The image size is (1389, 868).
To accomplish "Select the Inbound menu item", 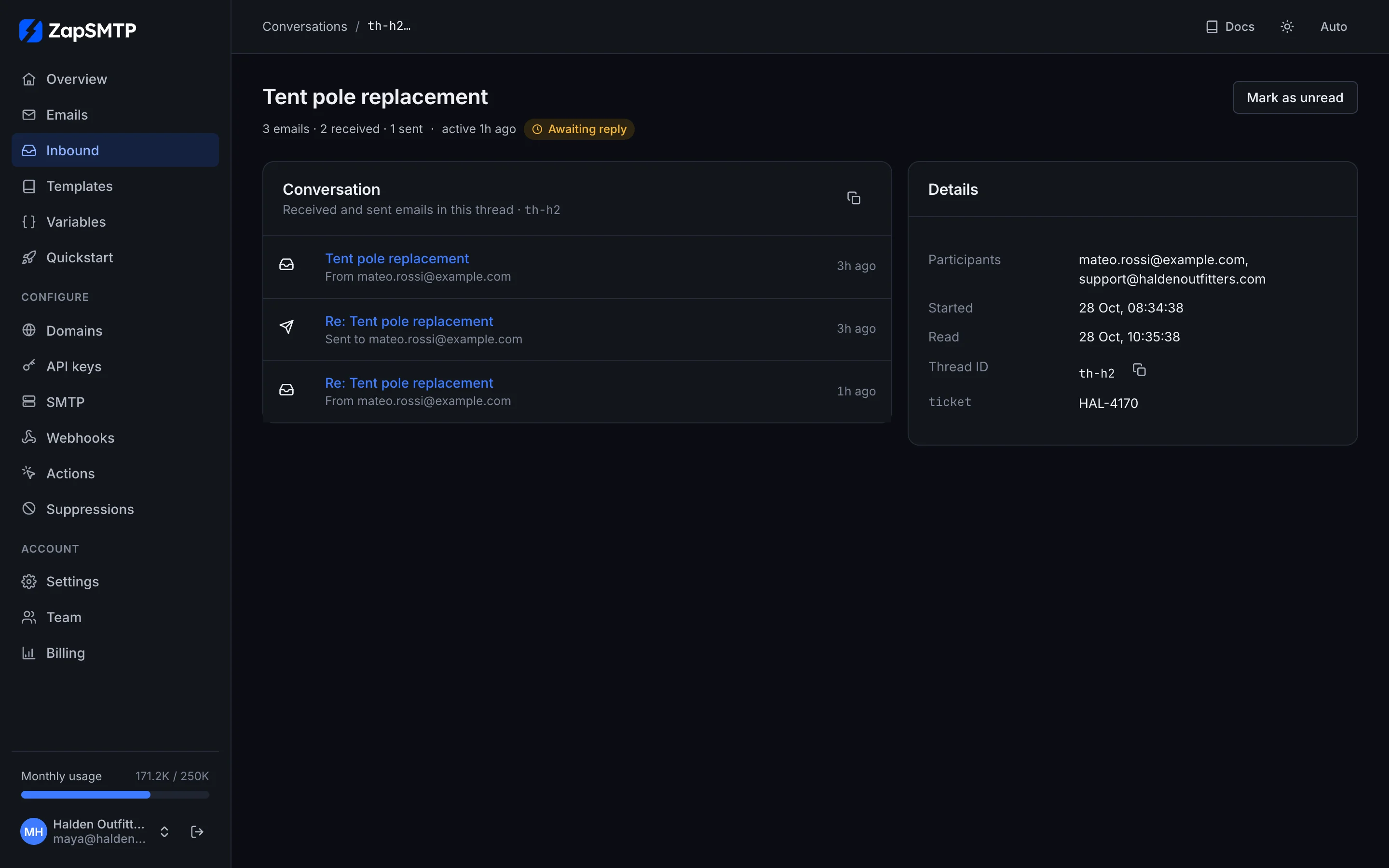I will click(x=115, y=150).
